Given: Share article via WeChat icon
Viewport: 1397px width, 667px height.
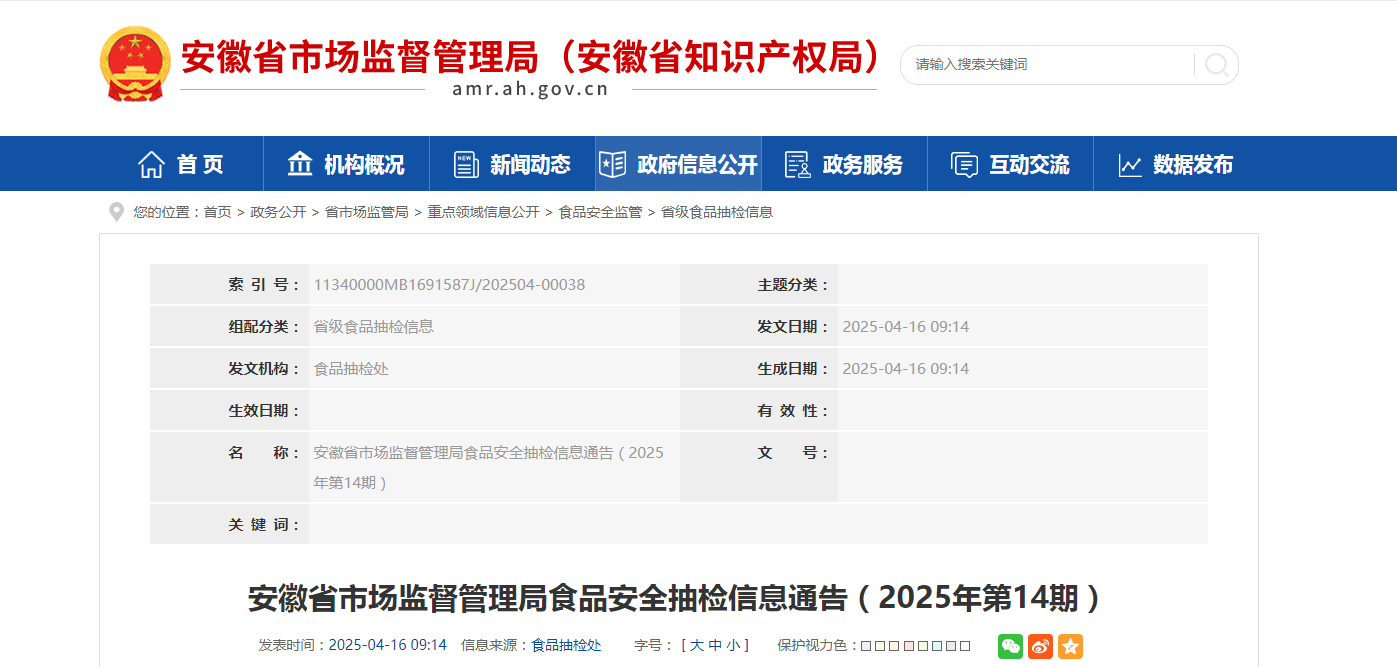Looking at the screenshot, I should pyautogui.click(x=1010, y=646).
